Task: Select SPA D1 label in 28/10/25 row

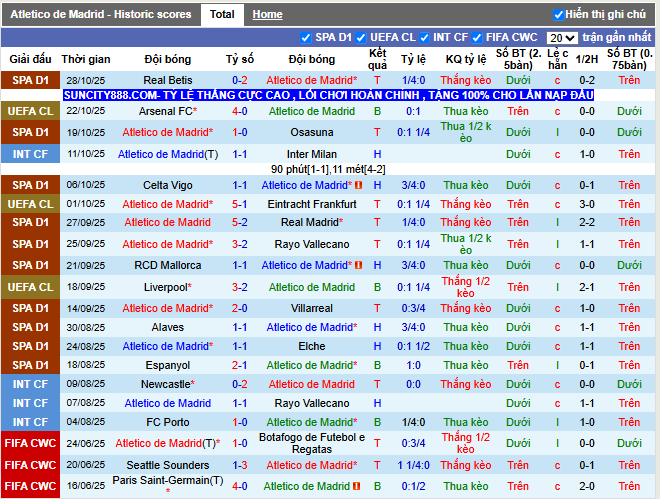Action: pos(30,80)
